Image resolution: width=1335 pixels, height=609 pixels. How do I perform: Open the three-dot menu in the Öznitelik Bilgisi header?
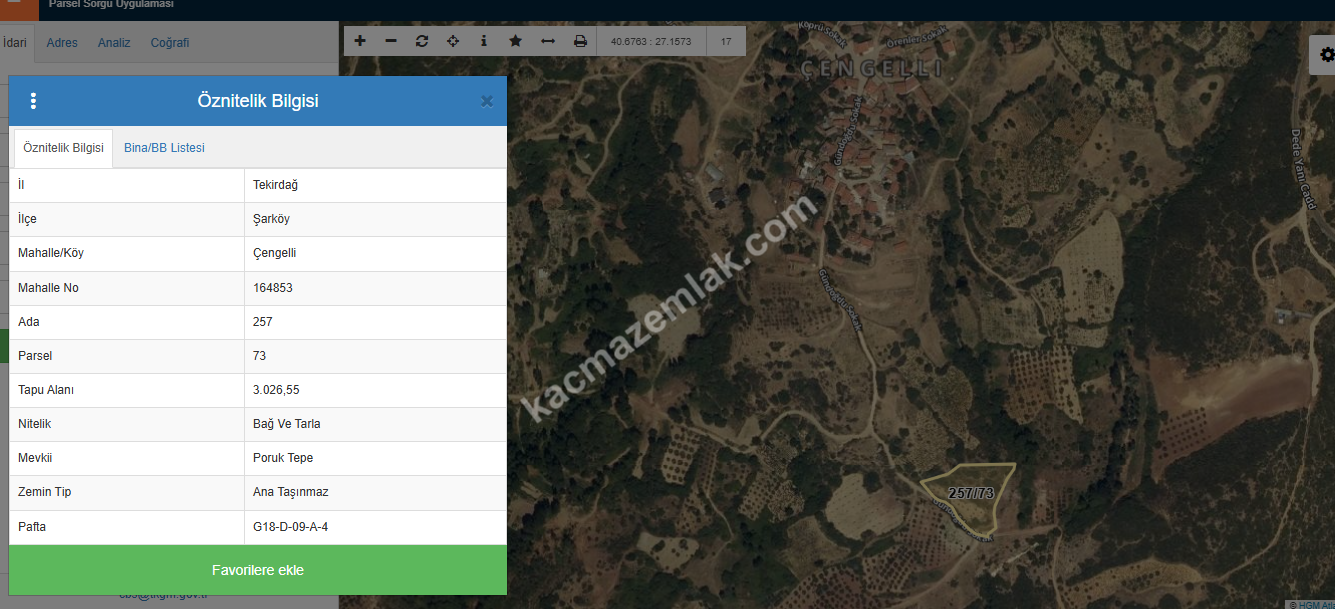coord(33,101)
